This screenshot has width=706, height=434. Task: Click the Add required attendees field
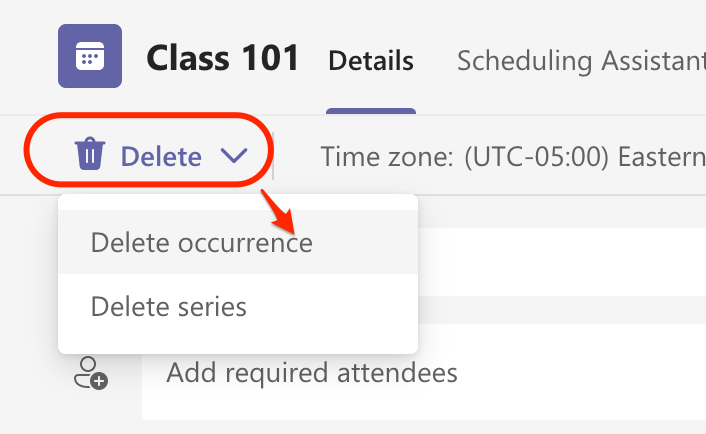424,372
